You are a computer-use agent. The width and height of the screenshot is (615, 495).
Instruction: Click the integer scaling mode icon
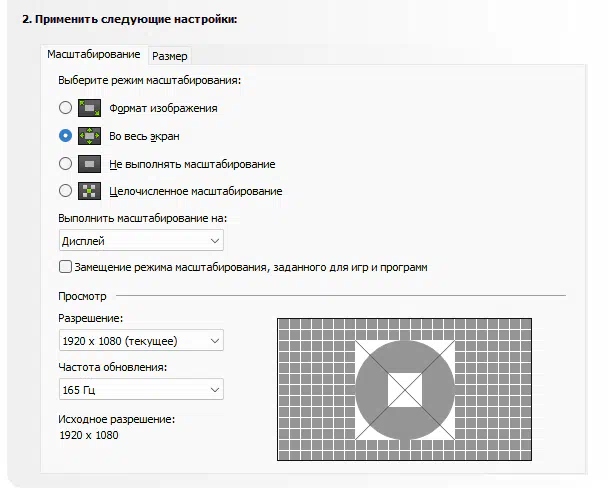89,191
